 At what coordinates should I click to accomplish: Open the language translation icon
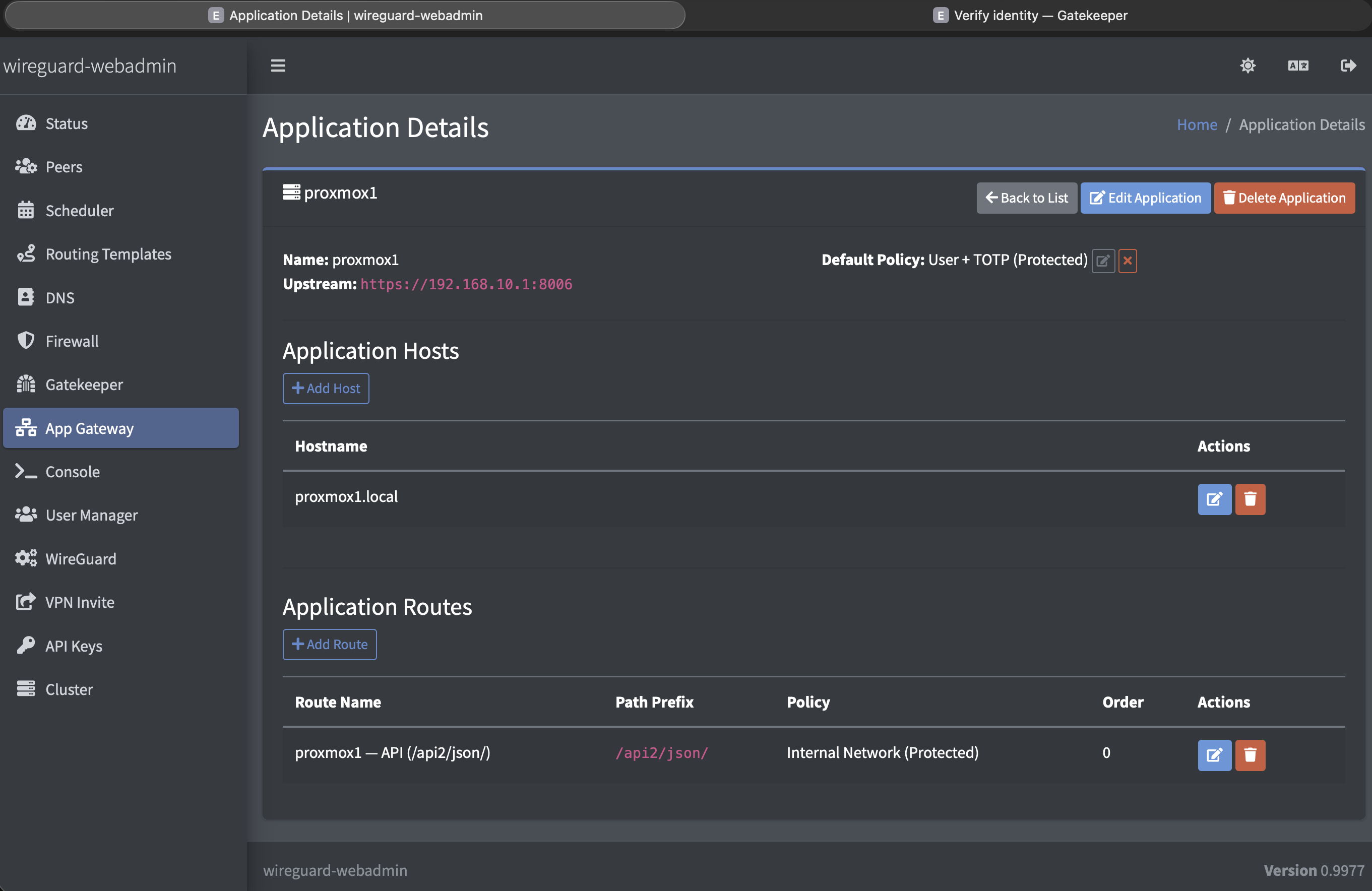[1298, 65]
